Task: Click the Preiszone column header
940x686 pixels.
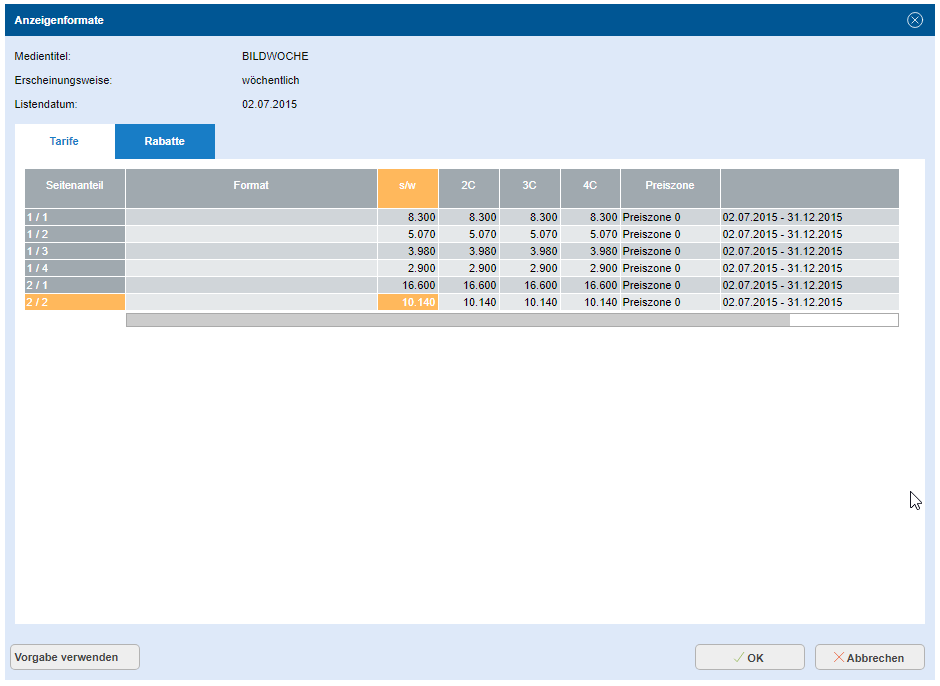Action: click(670, 186)
